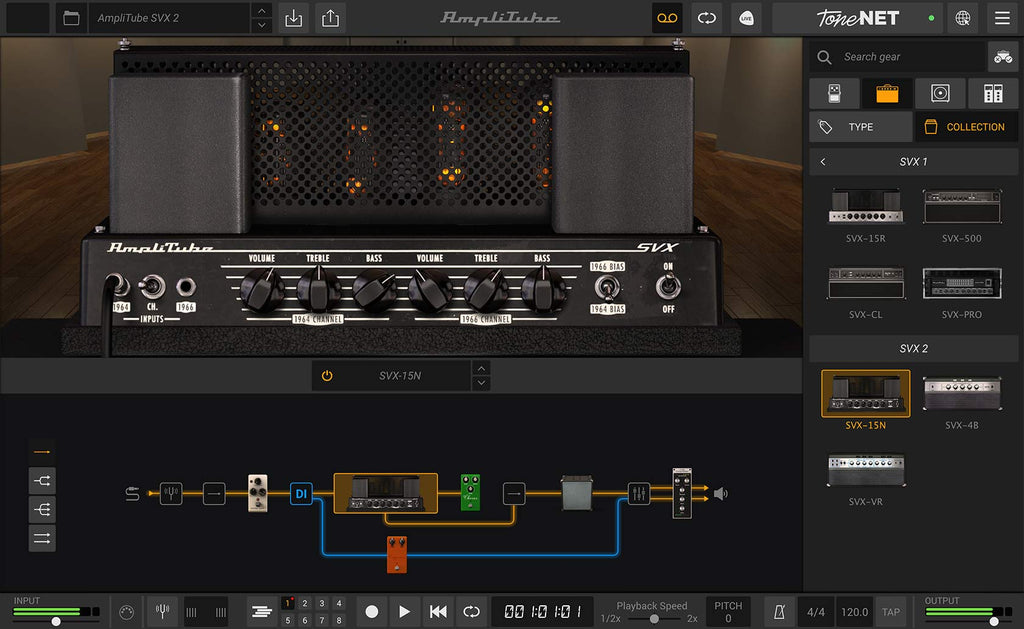1024x629 pixels.
Task: Switch to Live mode icon
Action: tap(746, 18)
